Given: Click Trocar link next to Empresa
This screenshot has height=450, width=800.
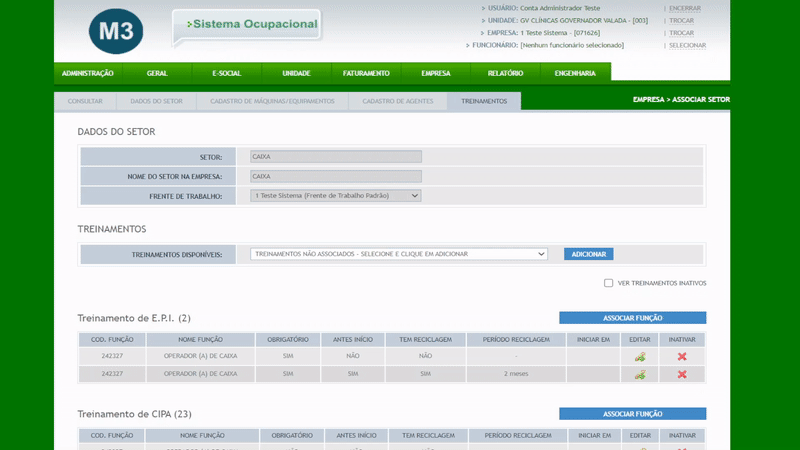Looking at the screenshot, I should point(681,33).
